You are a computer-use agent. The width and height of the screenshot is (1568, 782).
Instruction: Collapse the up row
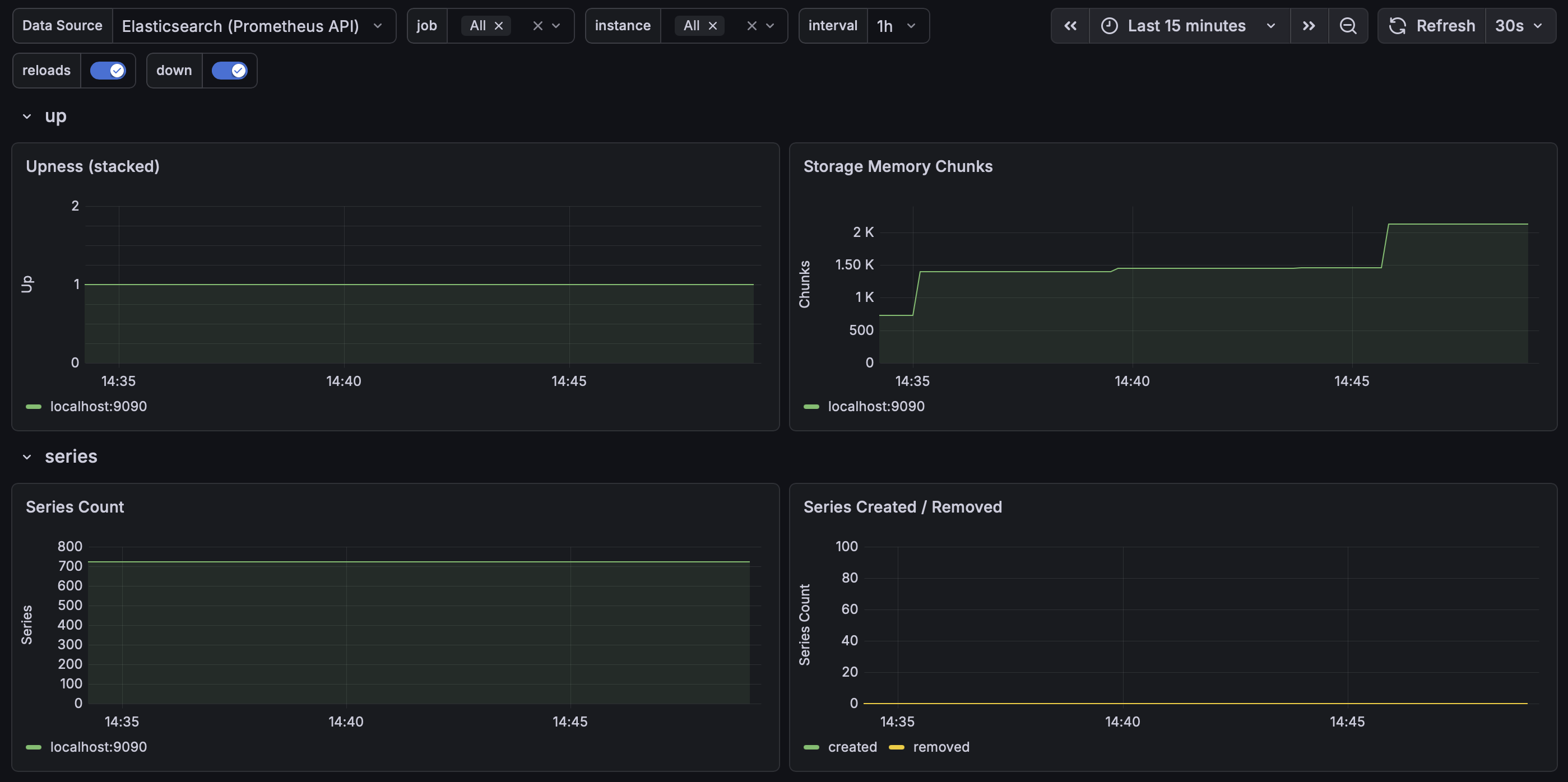click(x=27, y=116)
